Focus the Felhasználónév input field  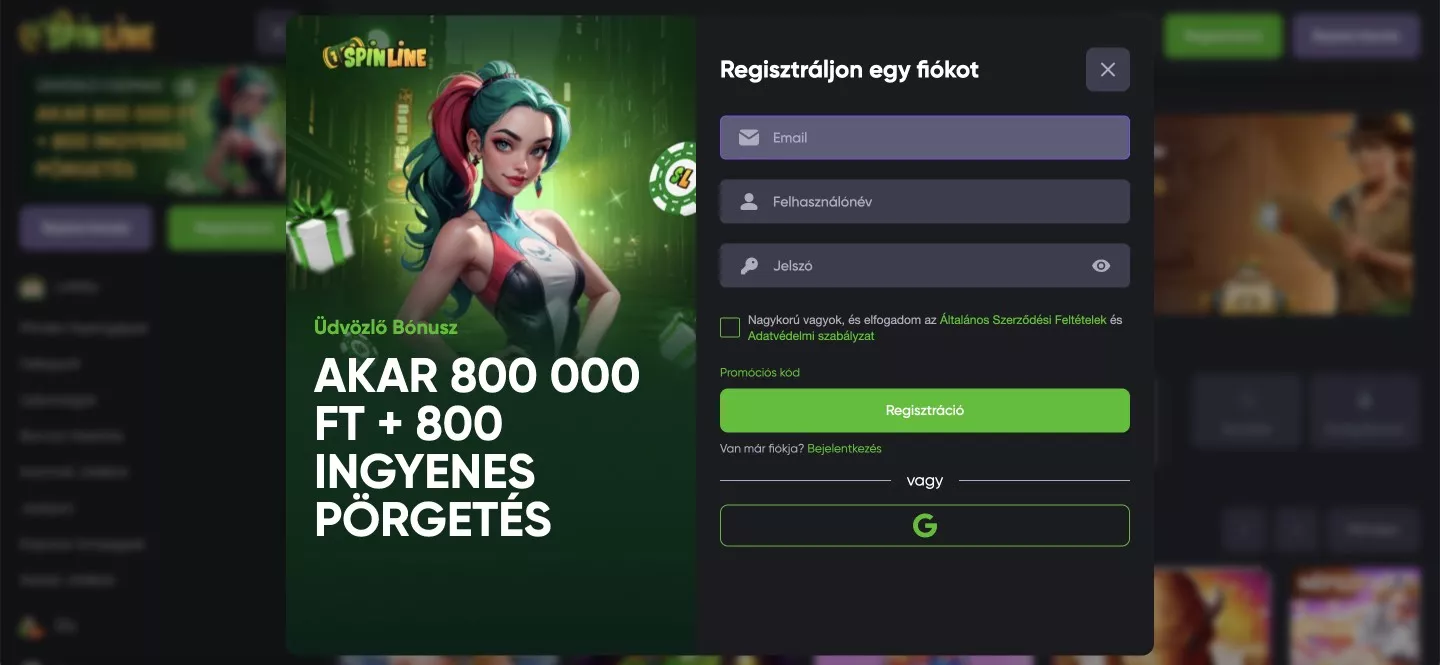925,202
